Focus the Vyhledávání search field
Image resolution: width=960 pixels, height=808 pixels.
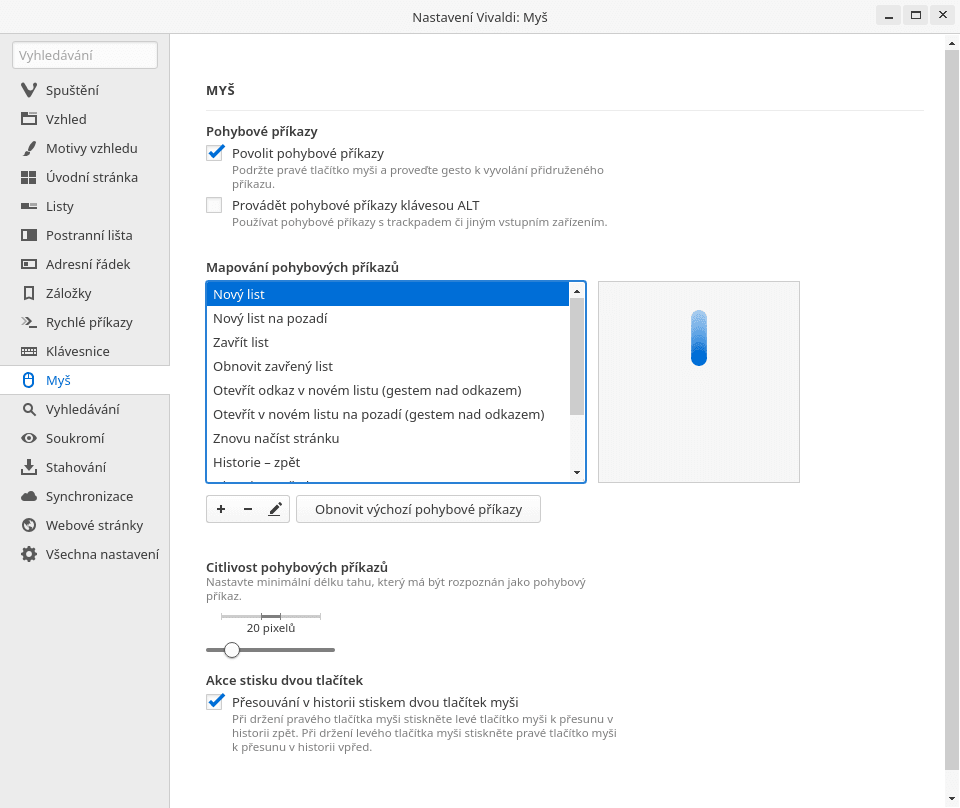(84, 55)
